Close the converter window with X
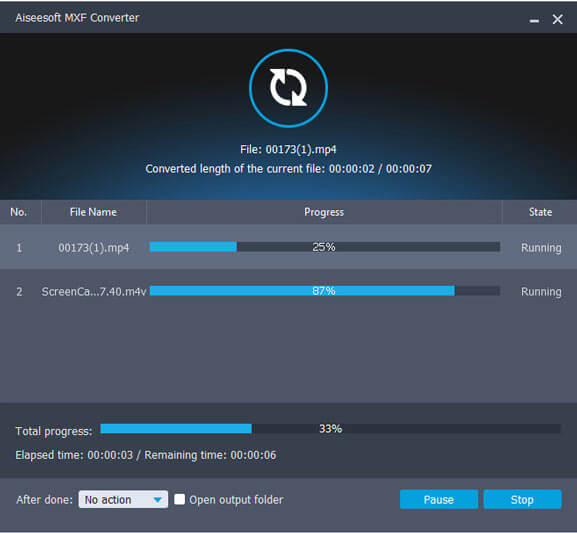Viewport: 577px width, 533px height. click(x=557, y=19)
